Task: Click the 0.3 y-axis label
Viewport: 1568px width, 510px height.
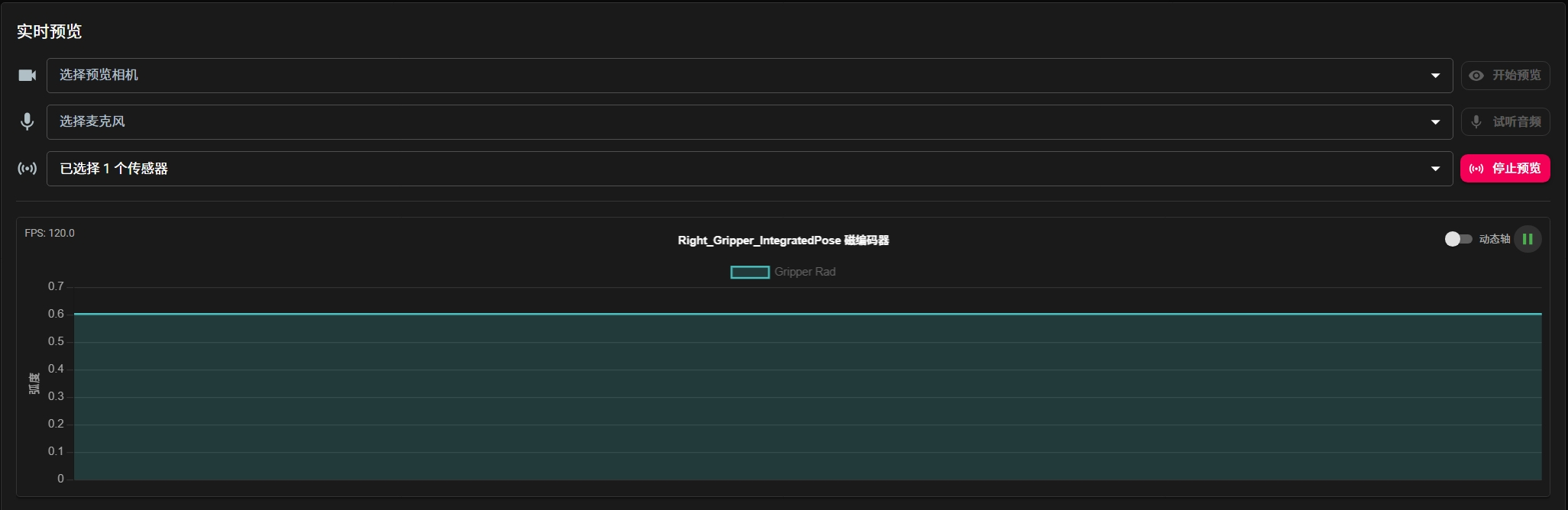Action: (56, 396)
